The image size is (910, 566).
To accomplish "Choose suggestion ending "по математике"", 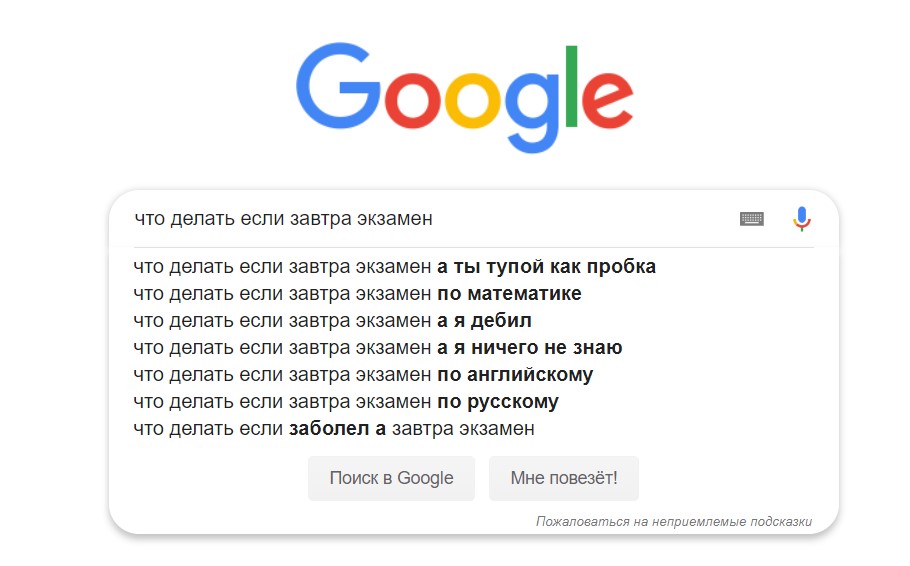I will click(357, 294).
